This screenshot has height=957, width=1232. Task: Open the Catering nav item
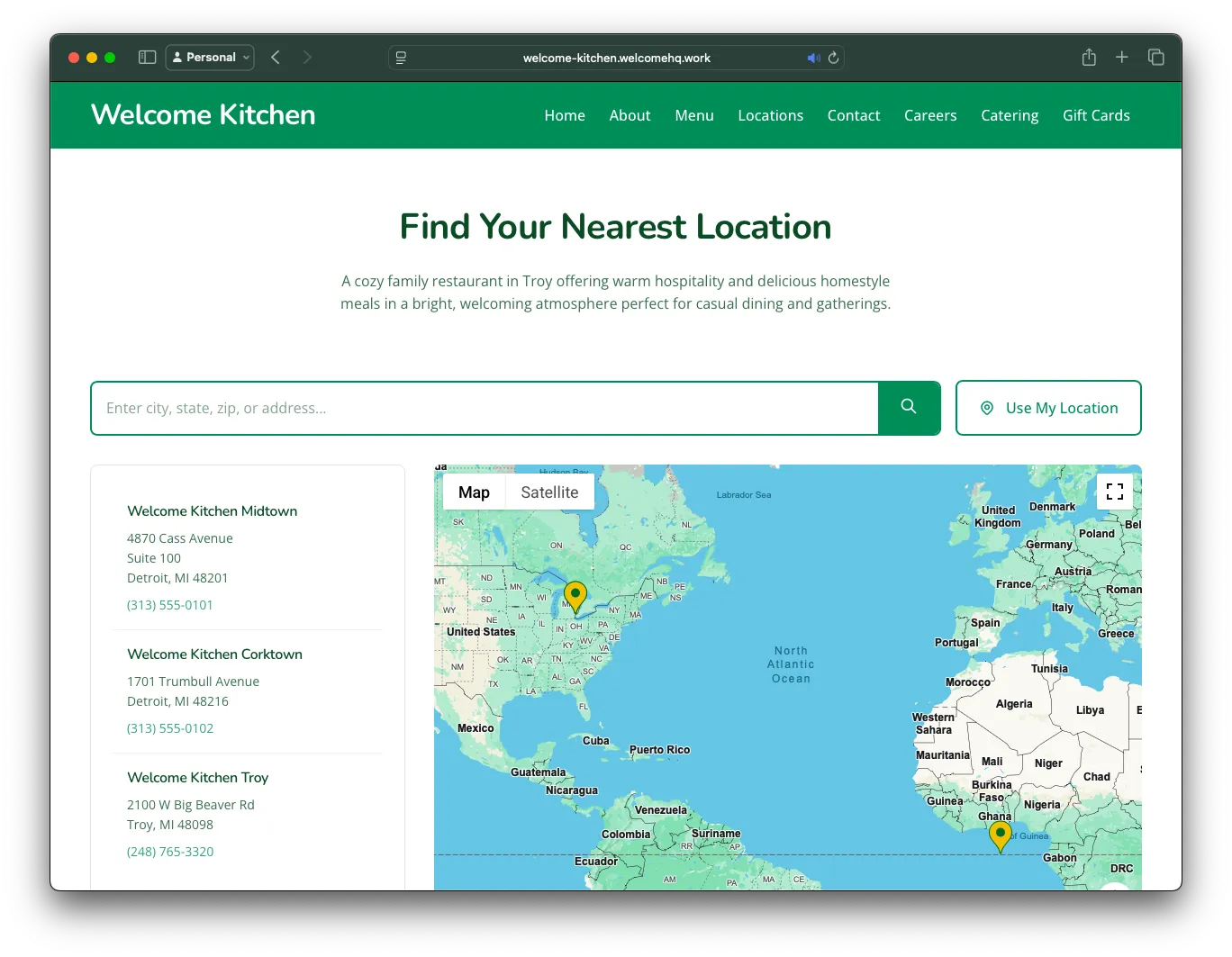coord(1010,115)
